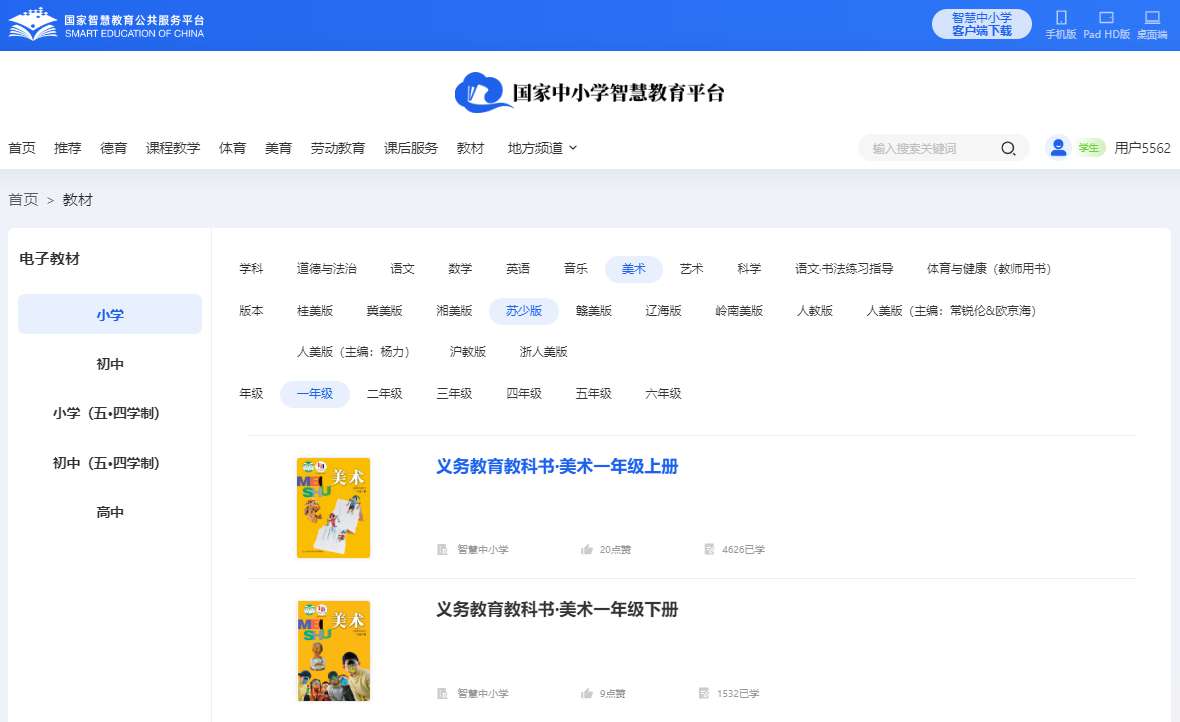Click the Smart Education of China logo

pos(106,25)
